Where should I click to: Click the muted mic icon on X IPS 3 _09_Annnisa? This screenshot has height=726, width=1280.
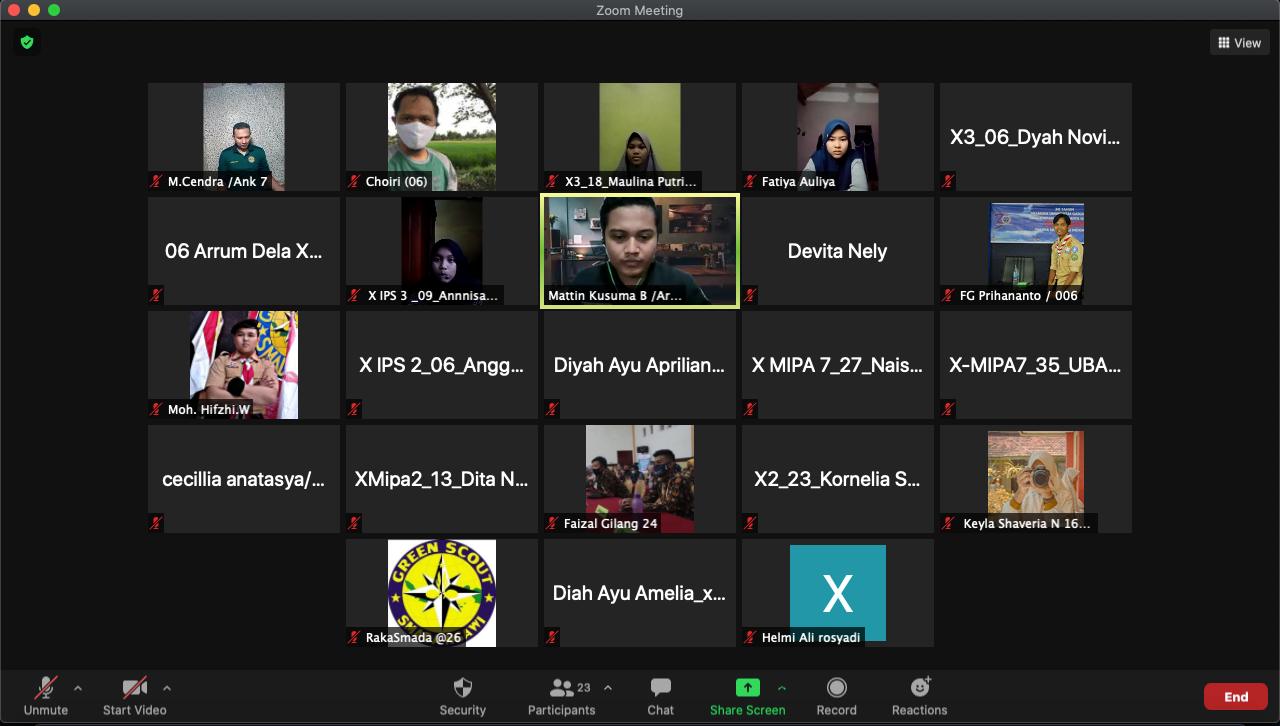[354, 295]
